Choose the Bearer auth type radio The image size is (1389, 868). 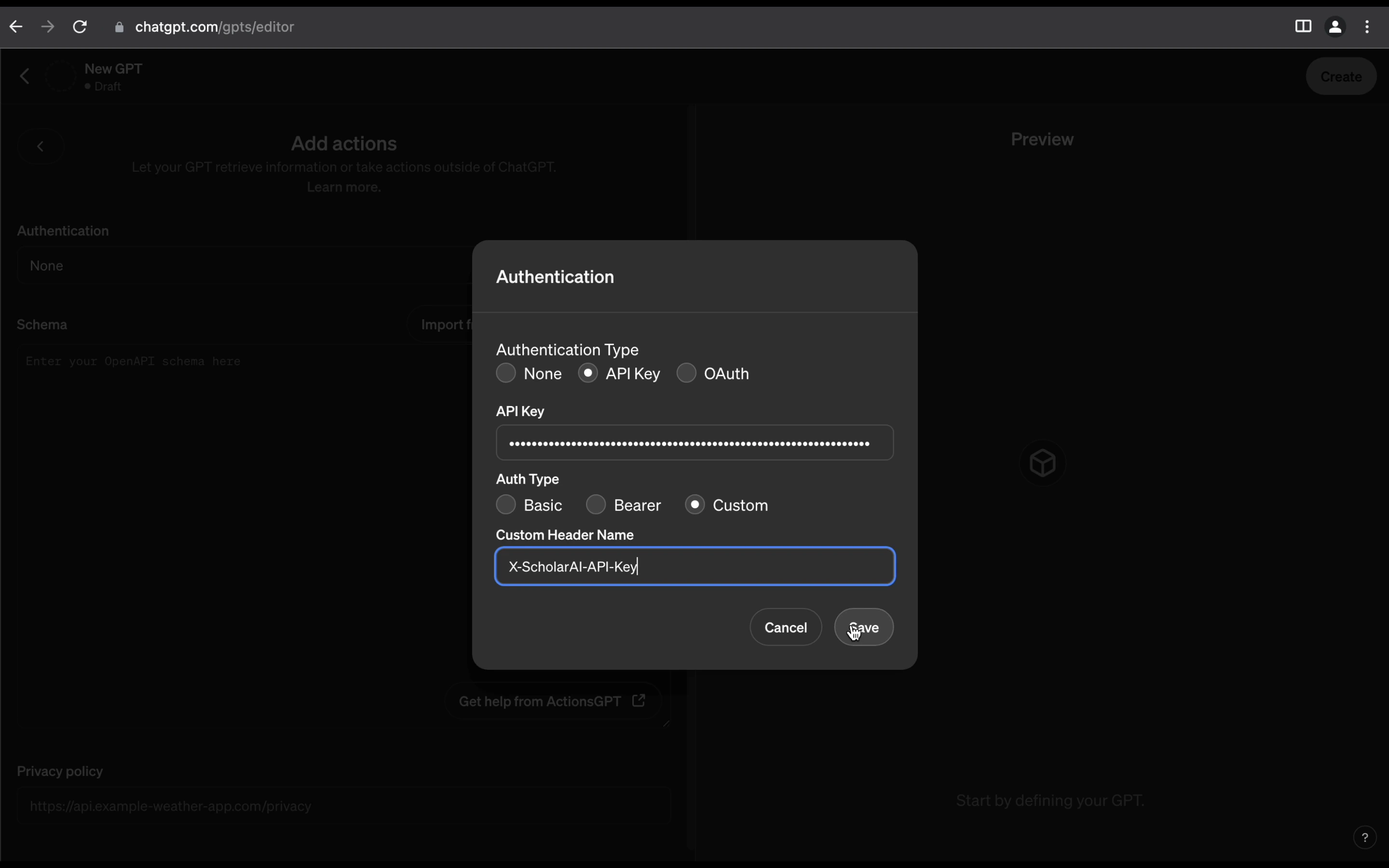pyautogui.click(x=596, y=504)
